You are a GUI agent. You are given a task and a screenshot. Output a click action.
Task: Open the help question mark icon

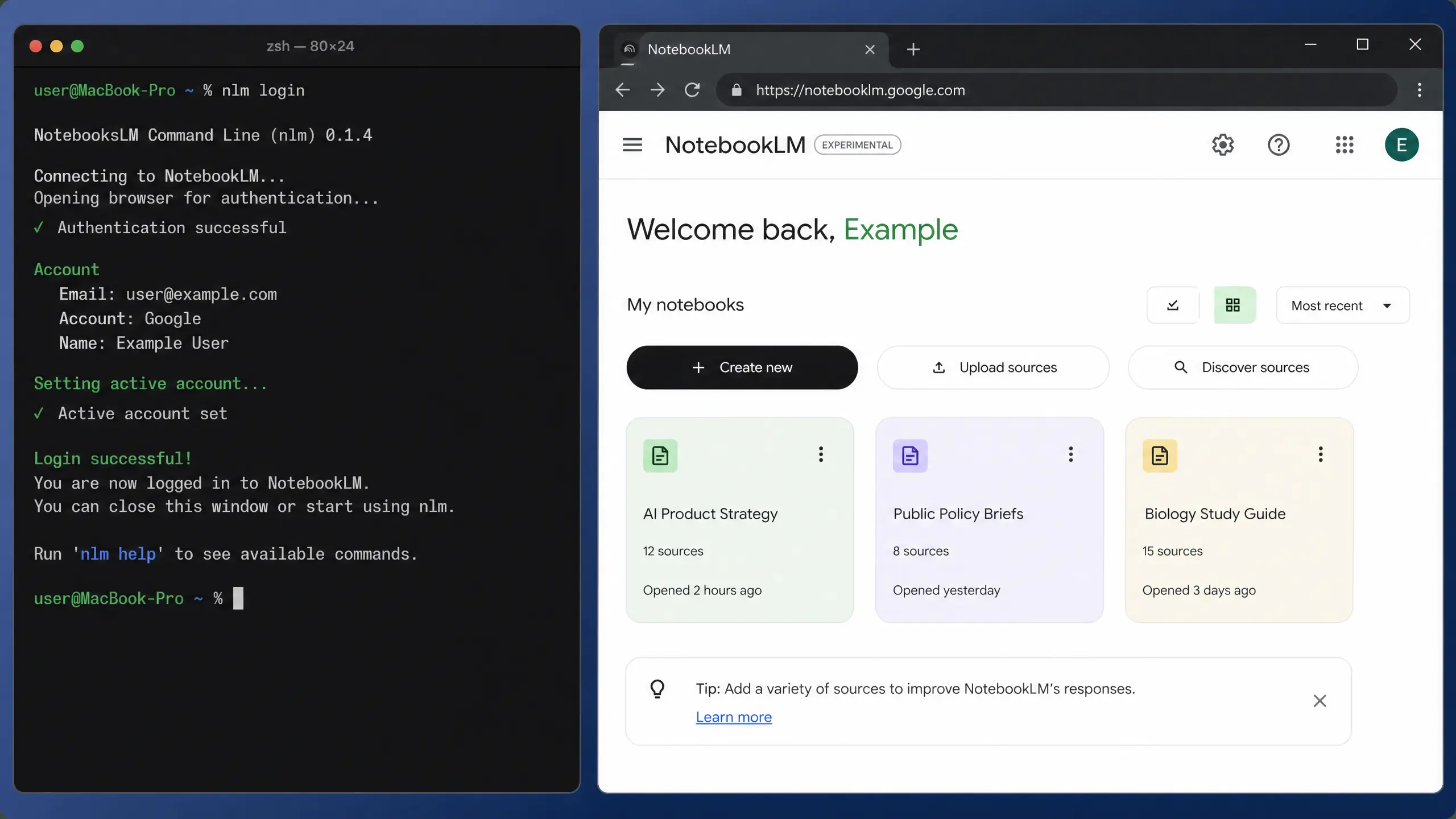[1279, 145]
